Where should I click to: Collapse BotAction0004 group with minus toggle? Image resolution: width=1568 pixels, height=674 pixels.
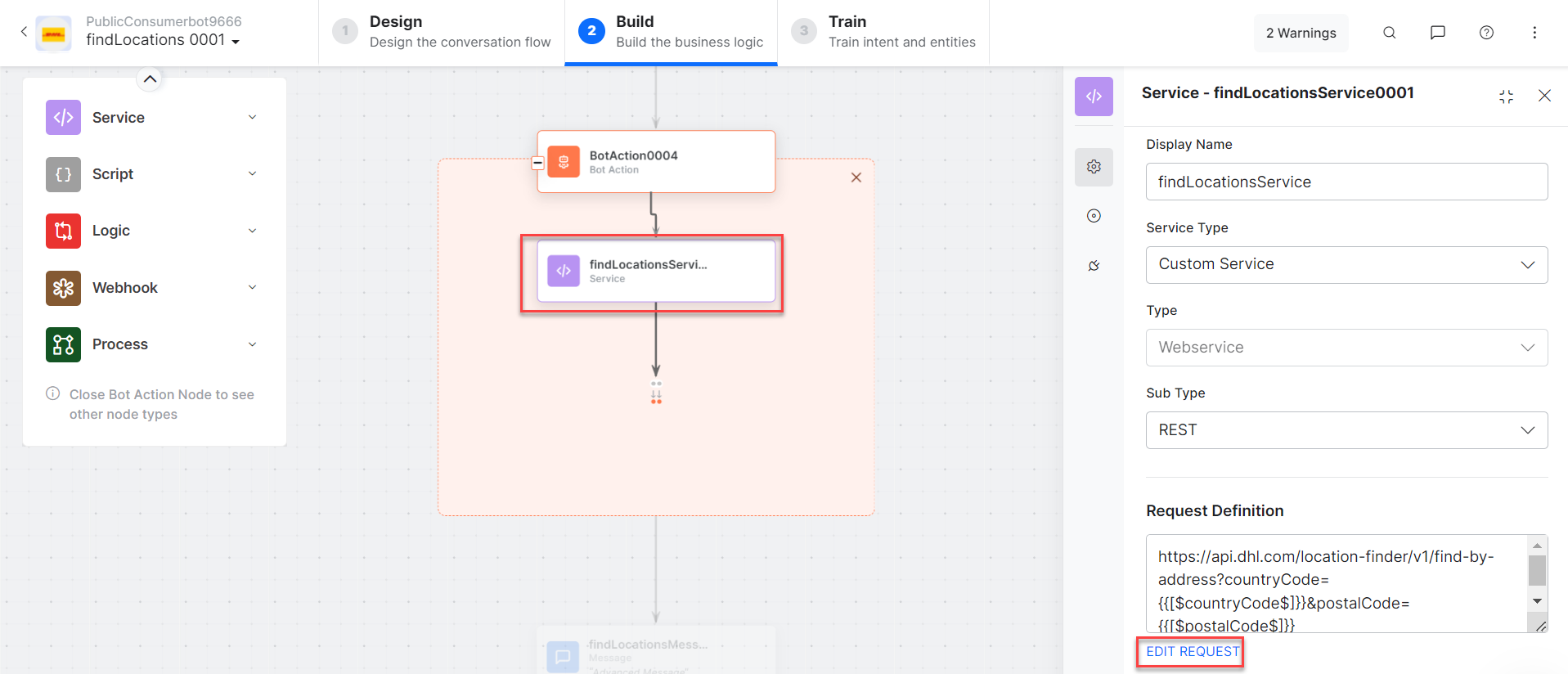pyautogui.click(x=537, y=163)
